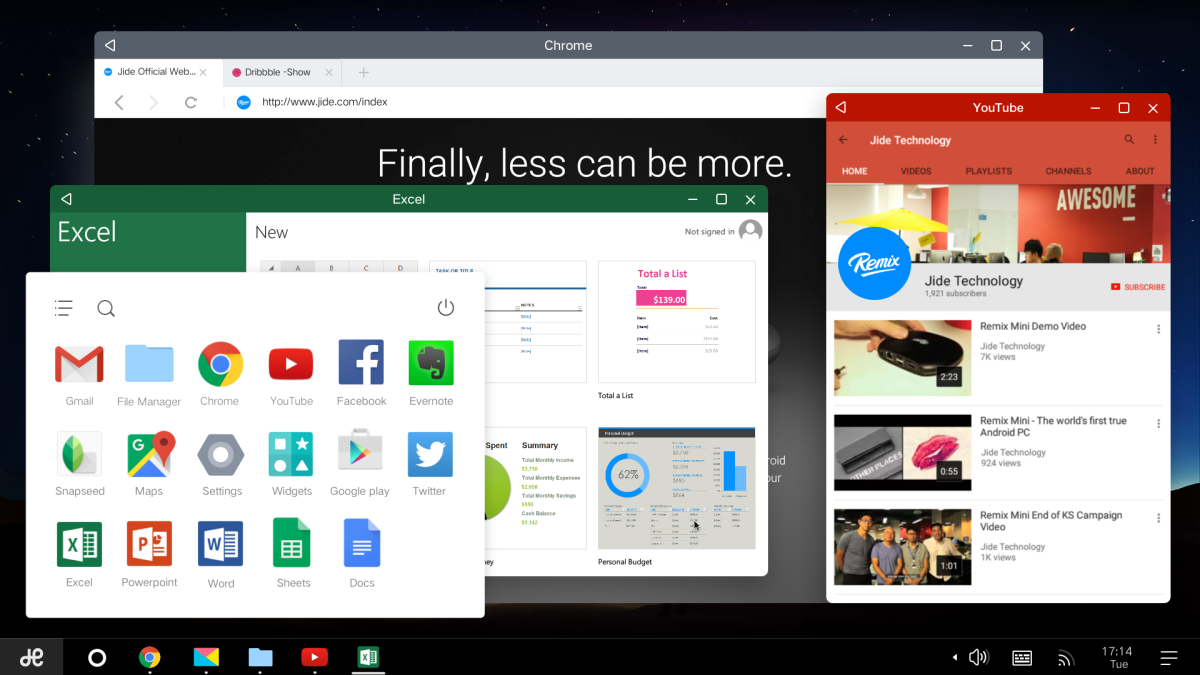Sign in to Excel via Not signed in

pyautogui.click(x=711, y=231)
